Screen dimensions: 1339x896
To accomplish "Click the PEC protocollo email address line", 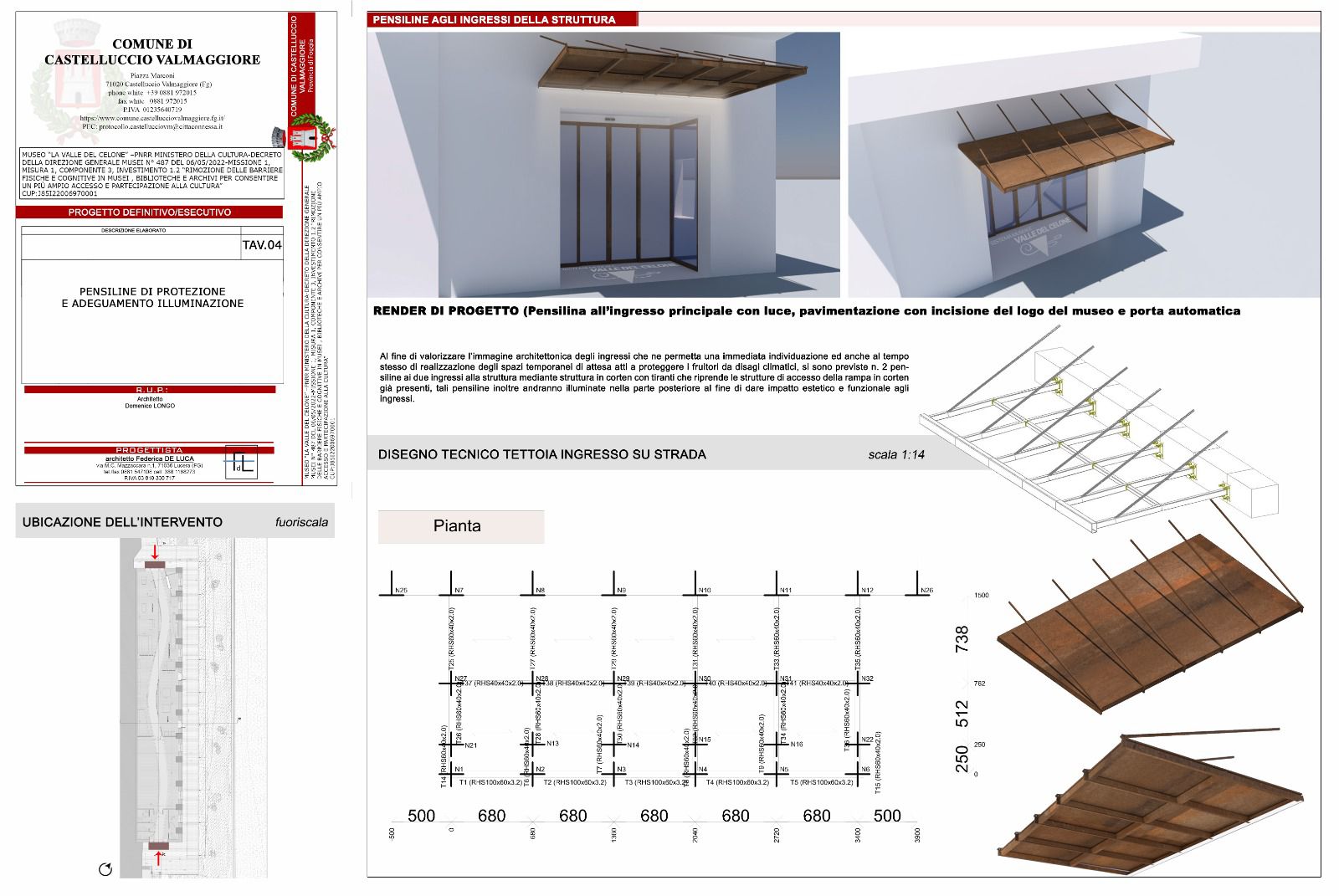I will coord(152,127).
